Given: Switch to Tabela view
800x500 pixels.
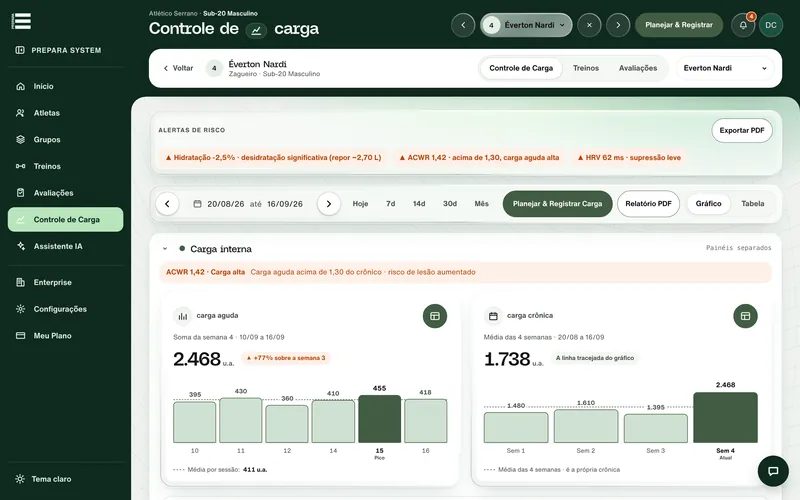Looking at the screenshot, I should tap(753, 204).
